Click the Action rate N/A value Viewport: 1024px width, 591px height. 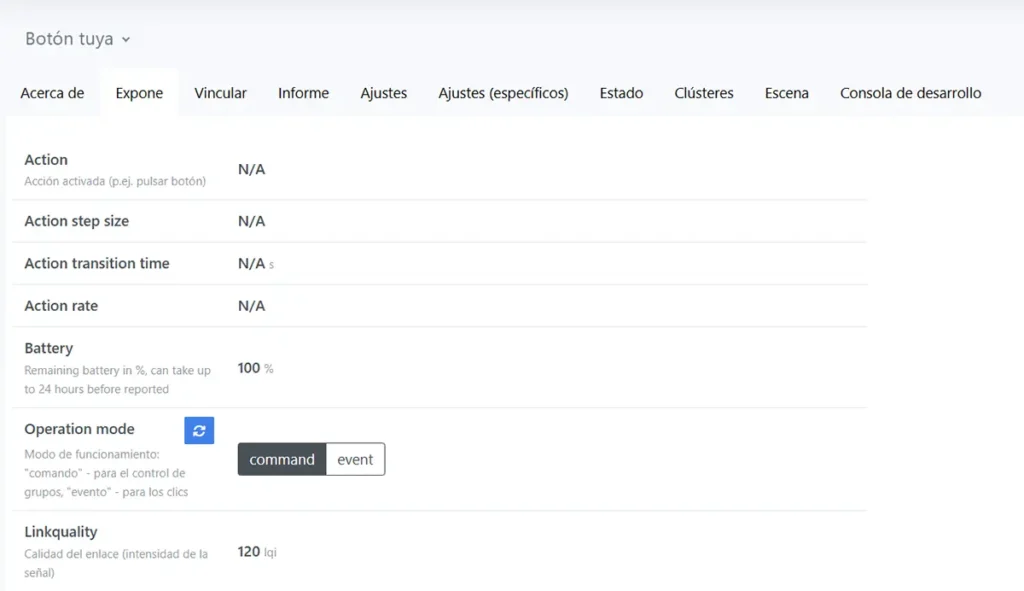pos(251,306)
